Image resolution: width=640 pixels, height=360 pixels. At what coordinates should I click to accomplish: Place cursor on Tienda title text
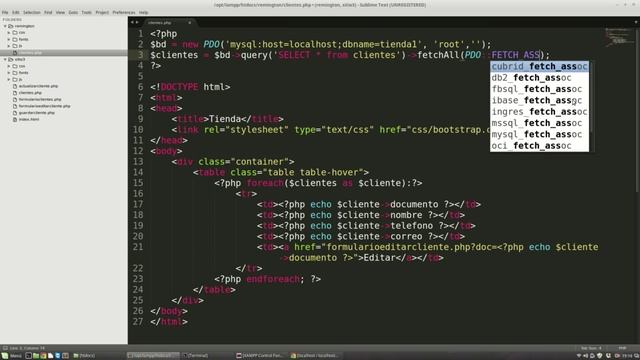click(224, 119)
